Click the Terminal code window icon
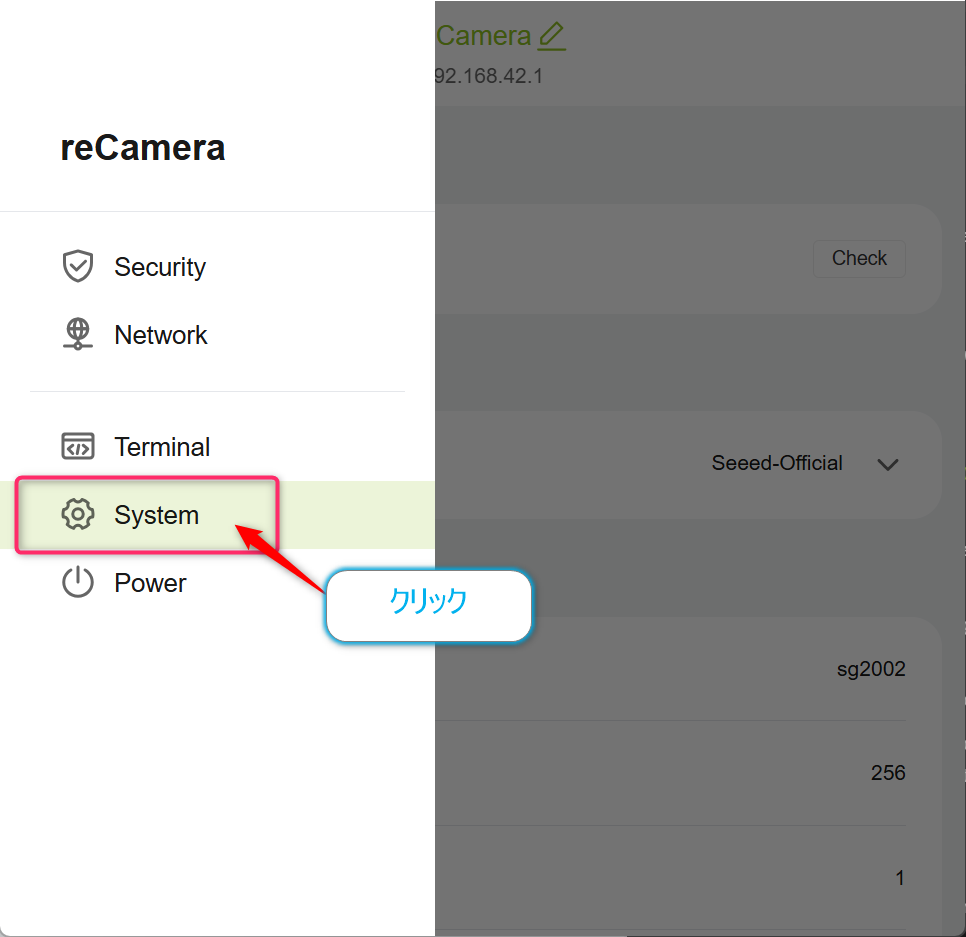 [x=78, y=447]
